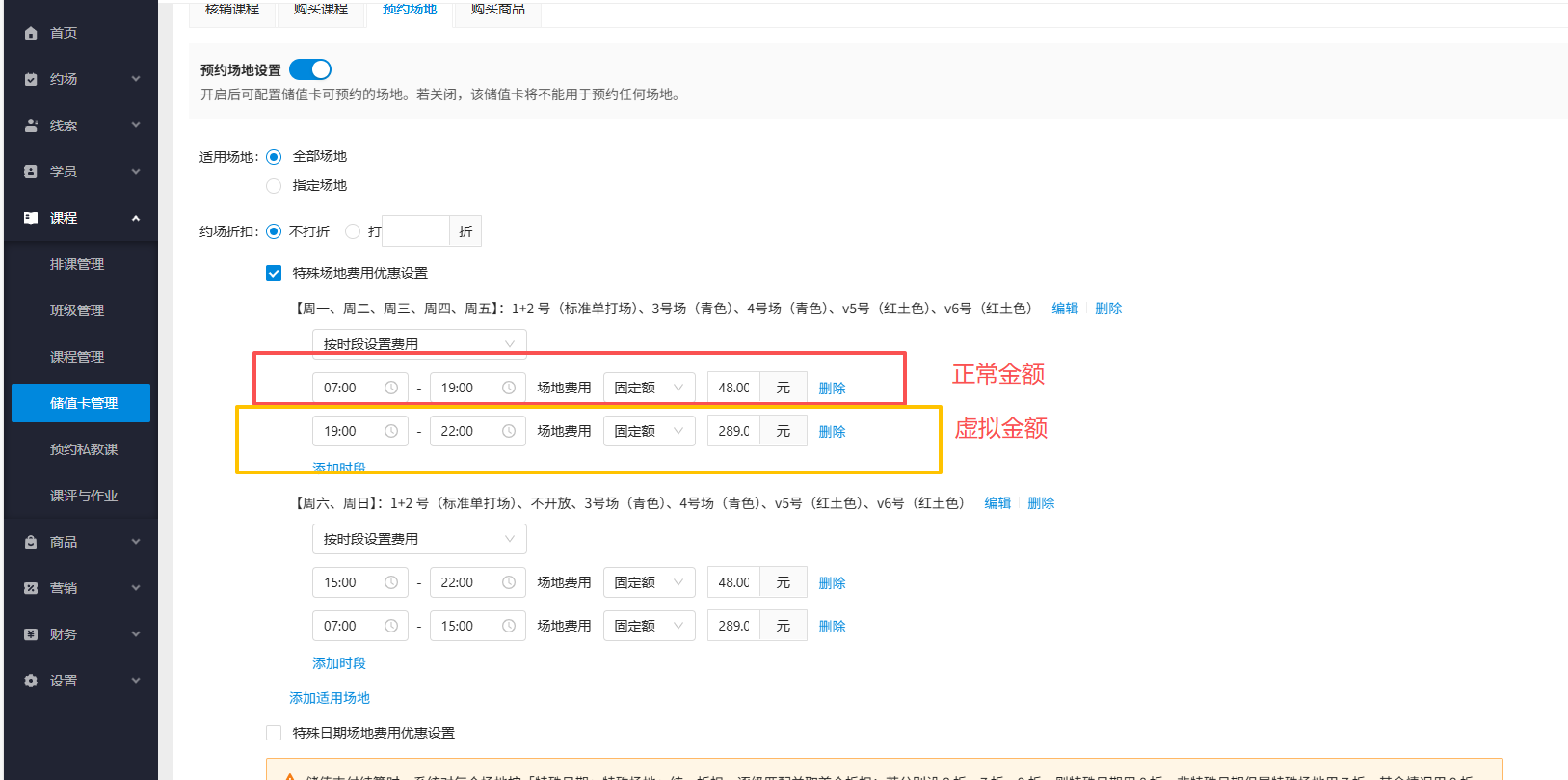Click the clock icon in the first 07:00 field
This screenshot has height=780, width=1568.
pos(391,388)
